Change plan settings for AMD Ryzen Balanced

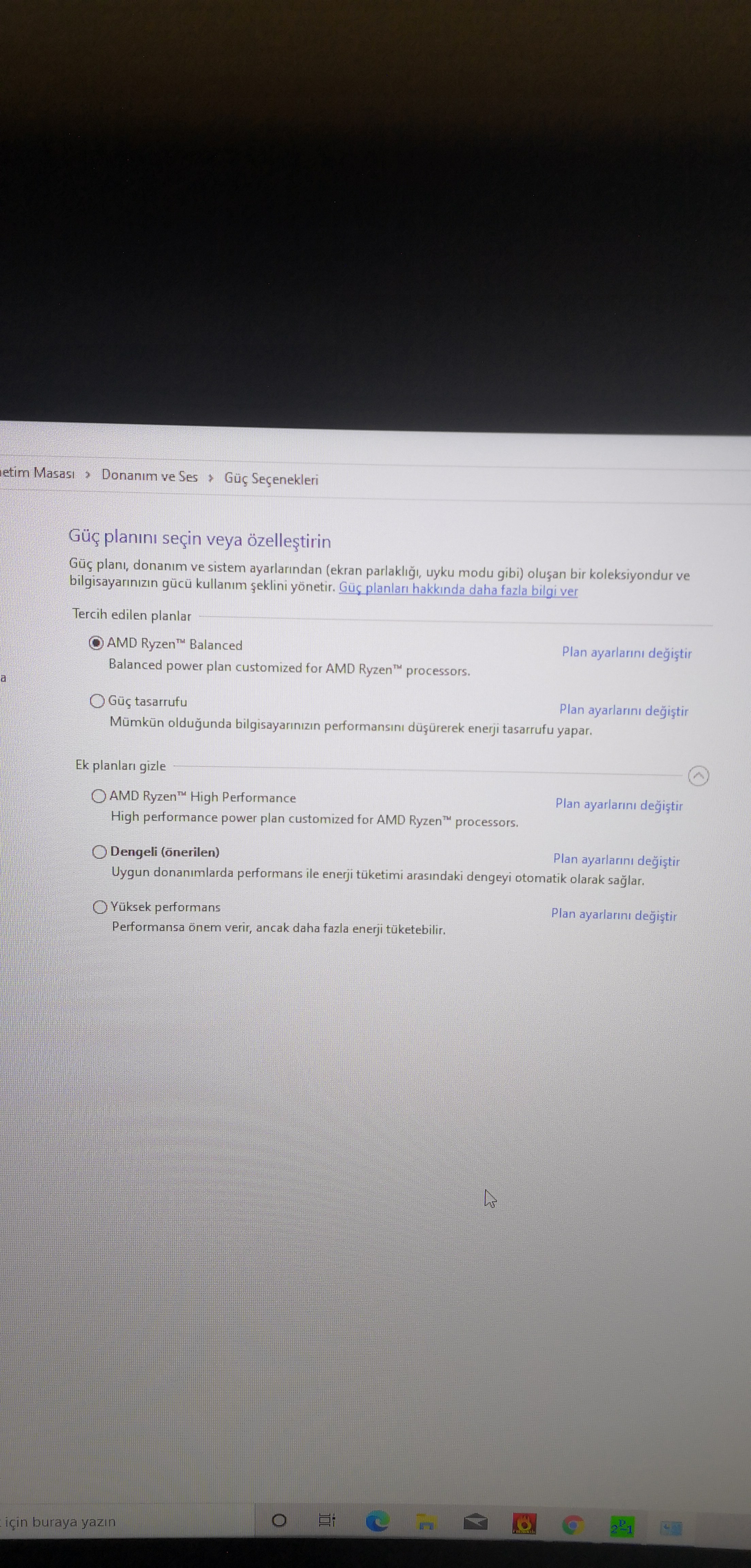[x=626, y=653]
